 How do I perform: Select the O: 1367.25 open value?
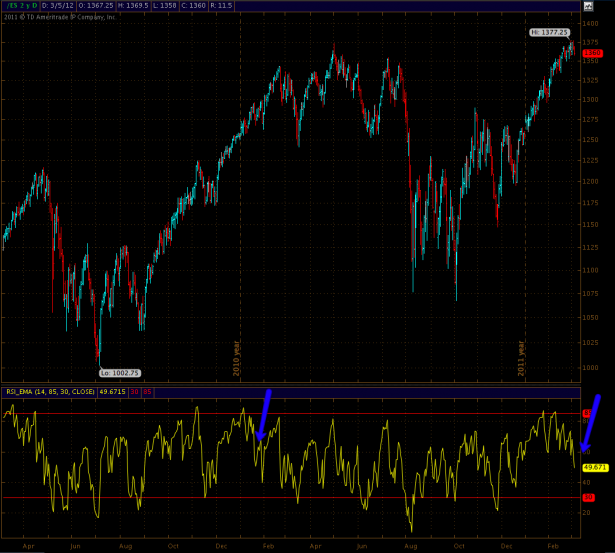[x=96, y=5]
